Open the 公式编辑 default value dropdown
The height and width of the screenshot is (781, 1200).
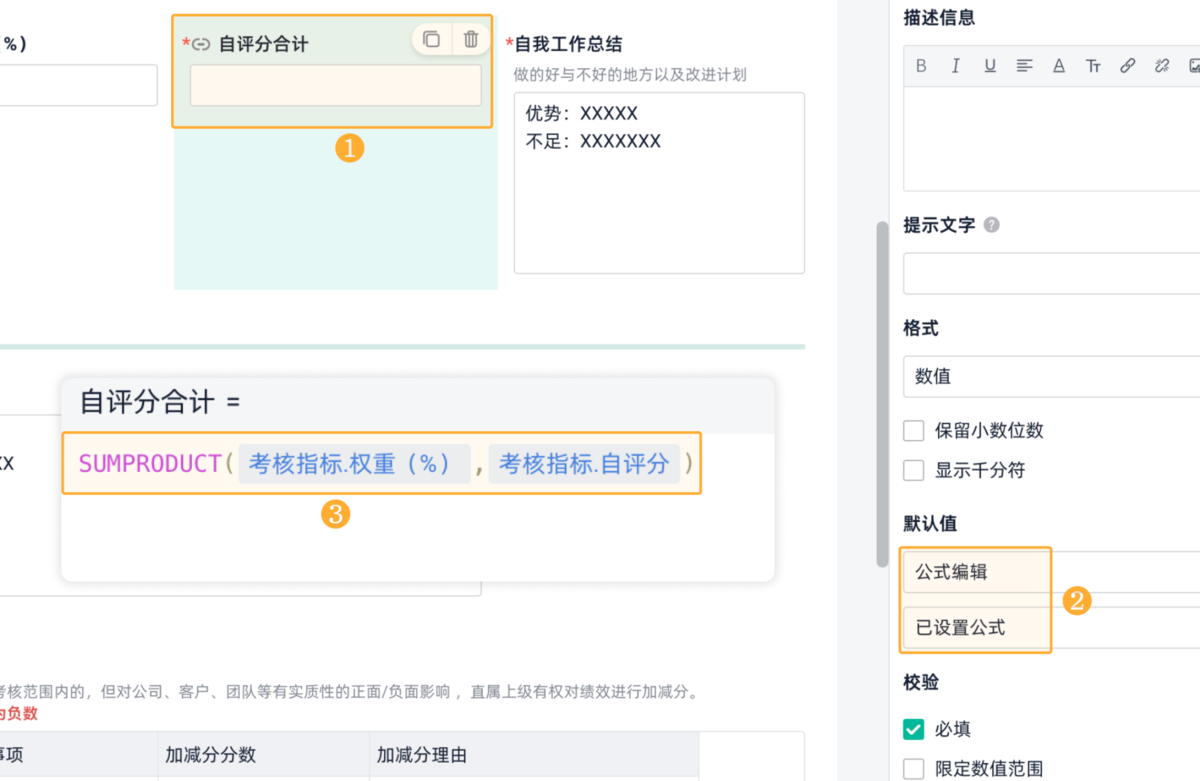[1050, 572]
